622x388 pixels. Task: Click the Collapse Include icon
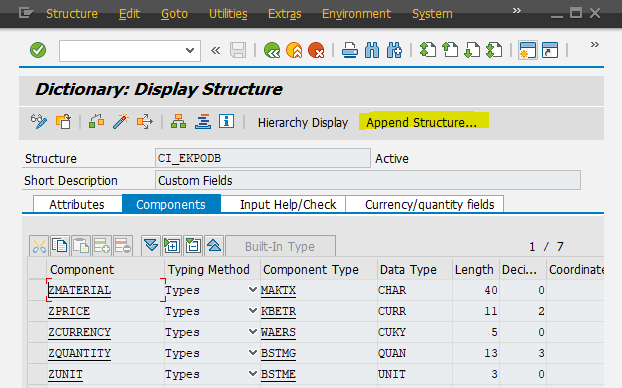click(x=193, y=246)
